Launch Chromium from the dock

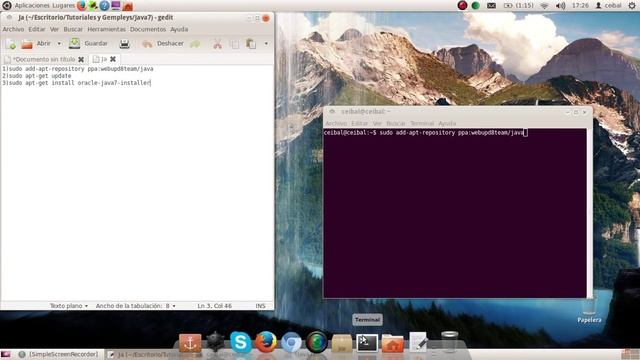[291, 342]
